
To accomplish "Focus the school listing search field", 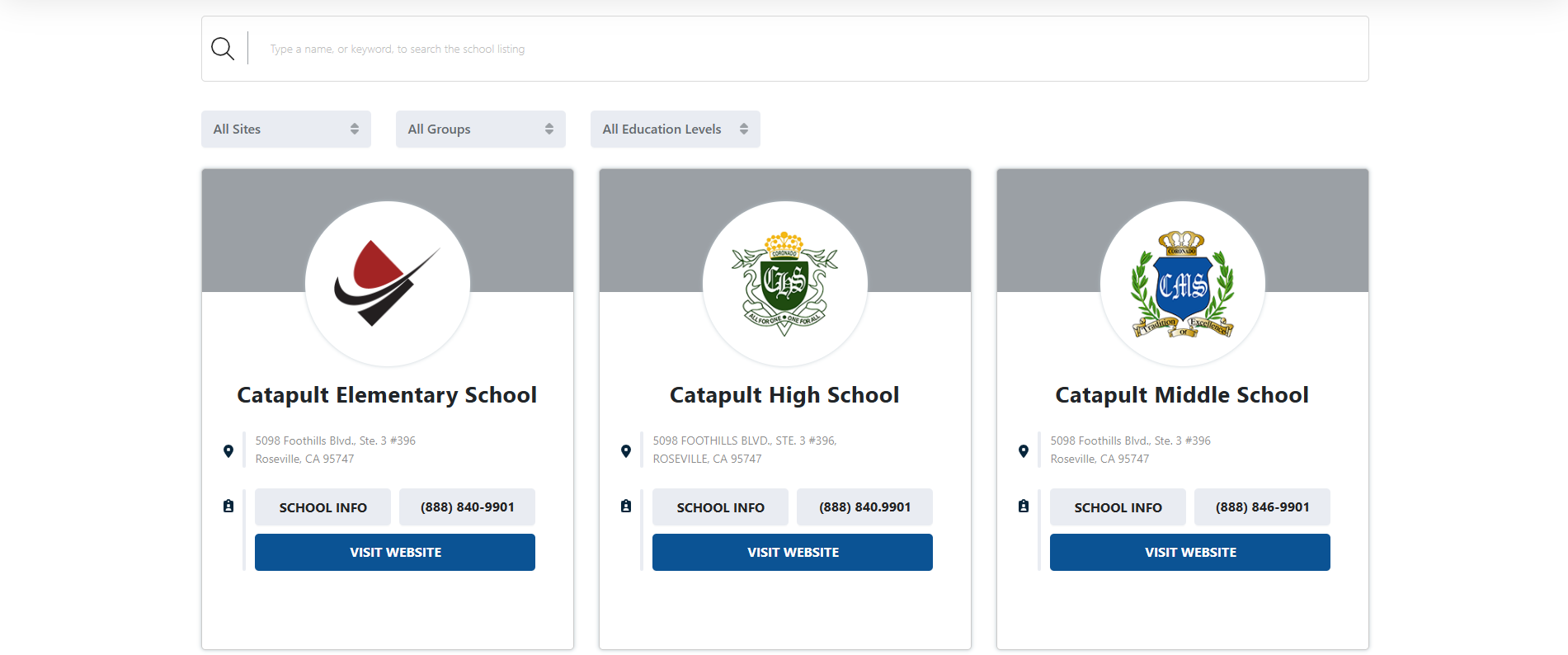I will click(x=808, y=49).
